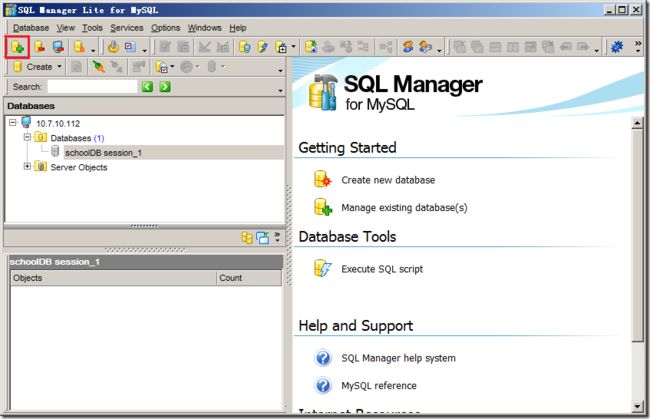Open the Create button dropdown arrow
Screen dimensions: 650x419
click(x=60, y=67)
